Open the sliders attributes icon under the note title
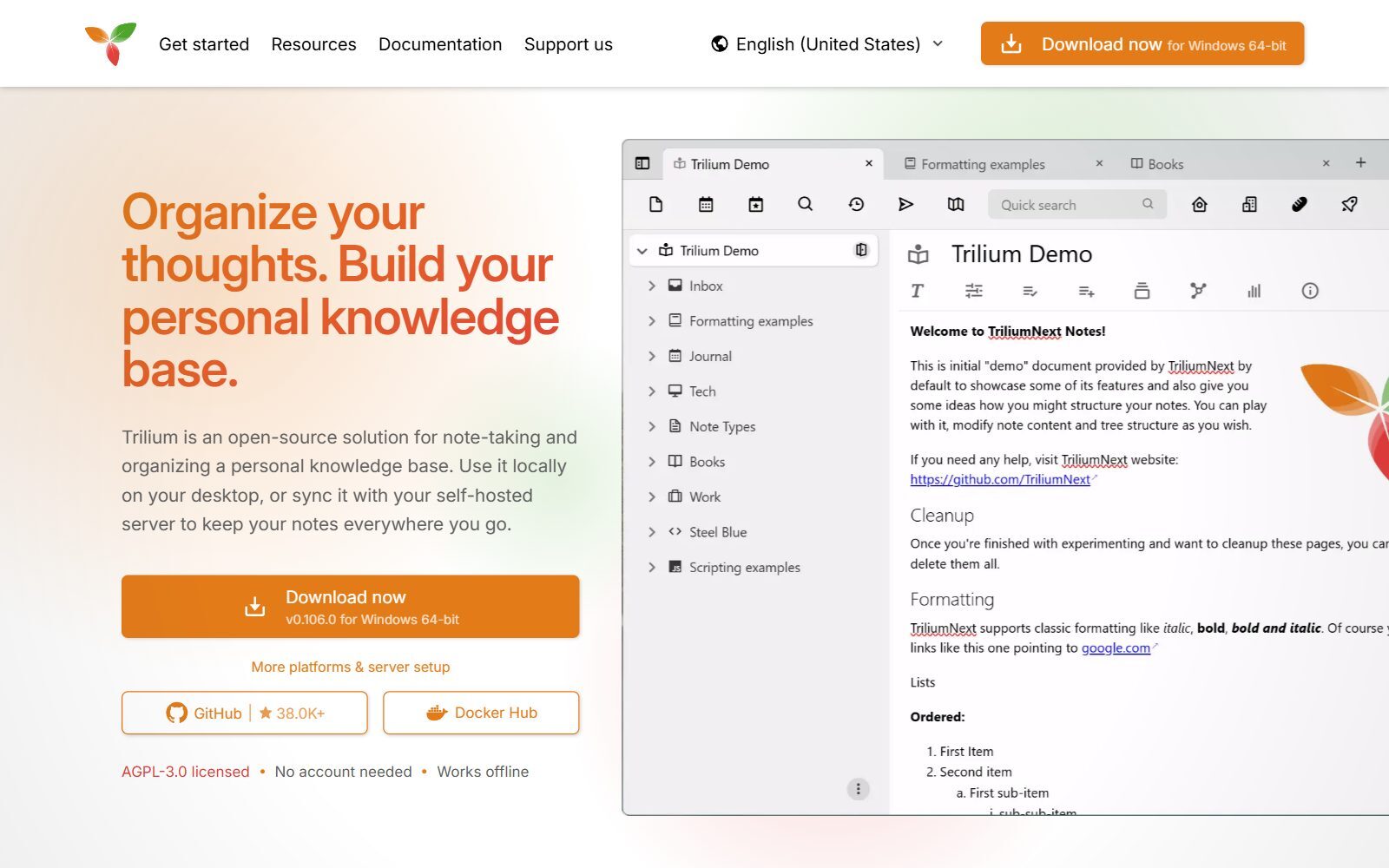This screenshot has height=868, width=1389. point(974,291)
